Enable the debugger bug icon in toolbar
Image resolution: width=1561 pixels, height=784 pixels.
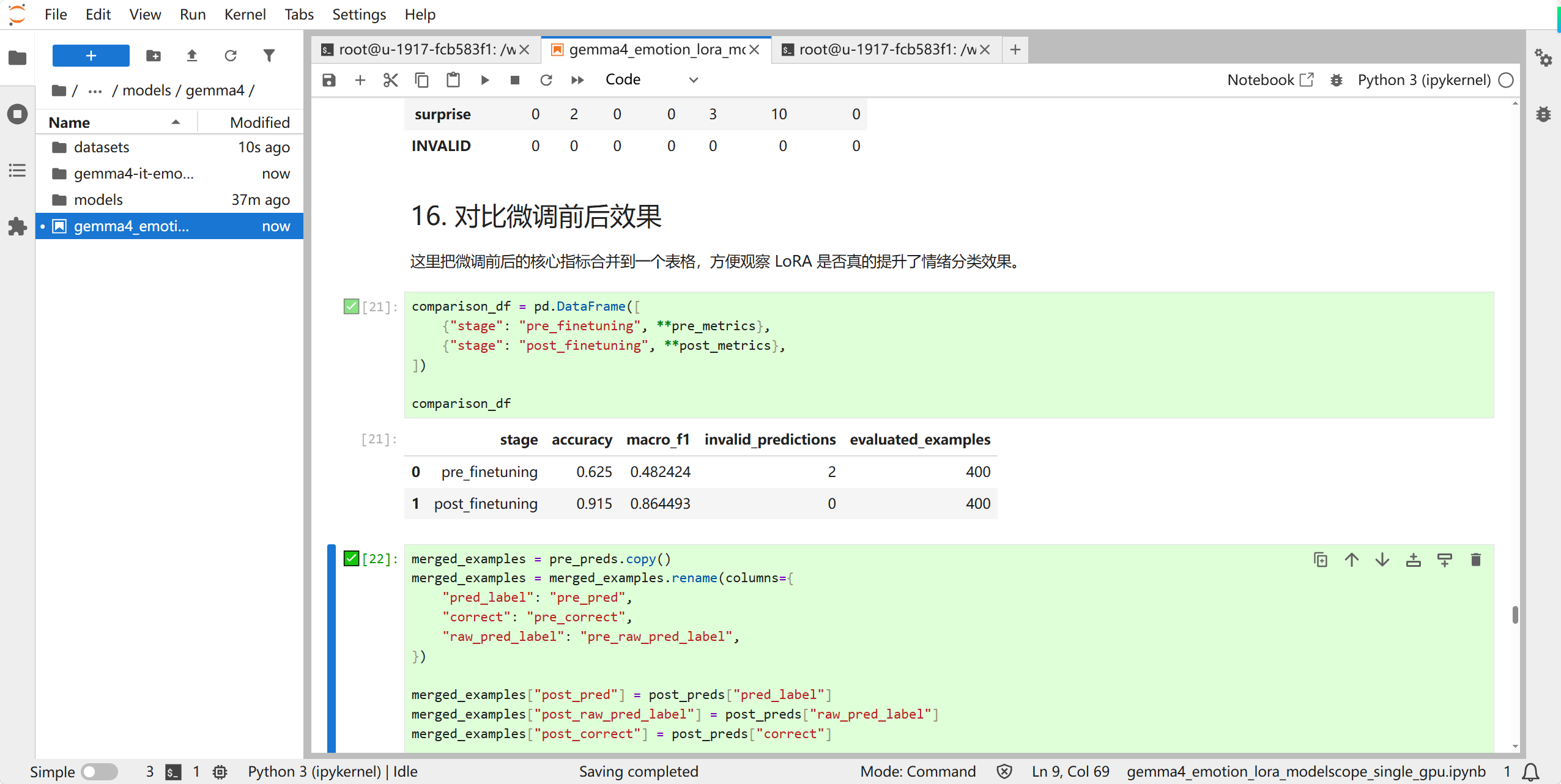pyautogui.click(x=1337, y=80)
